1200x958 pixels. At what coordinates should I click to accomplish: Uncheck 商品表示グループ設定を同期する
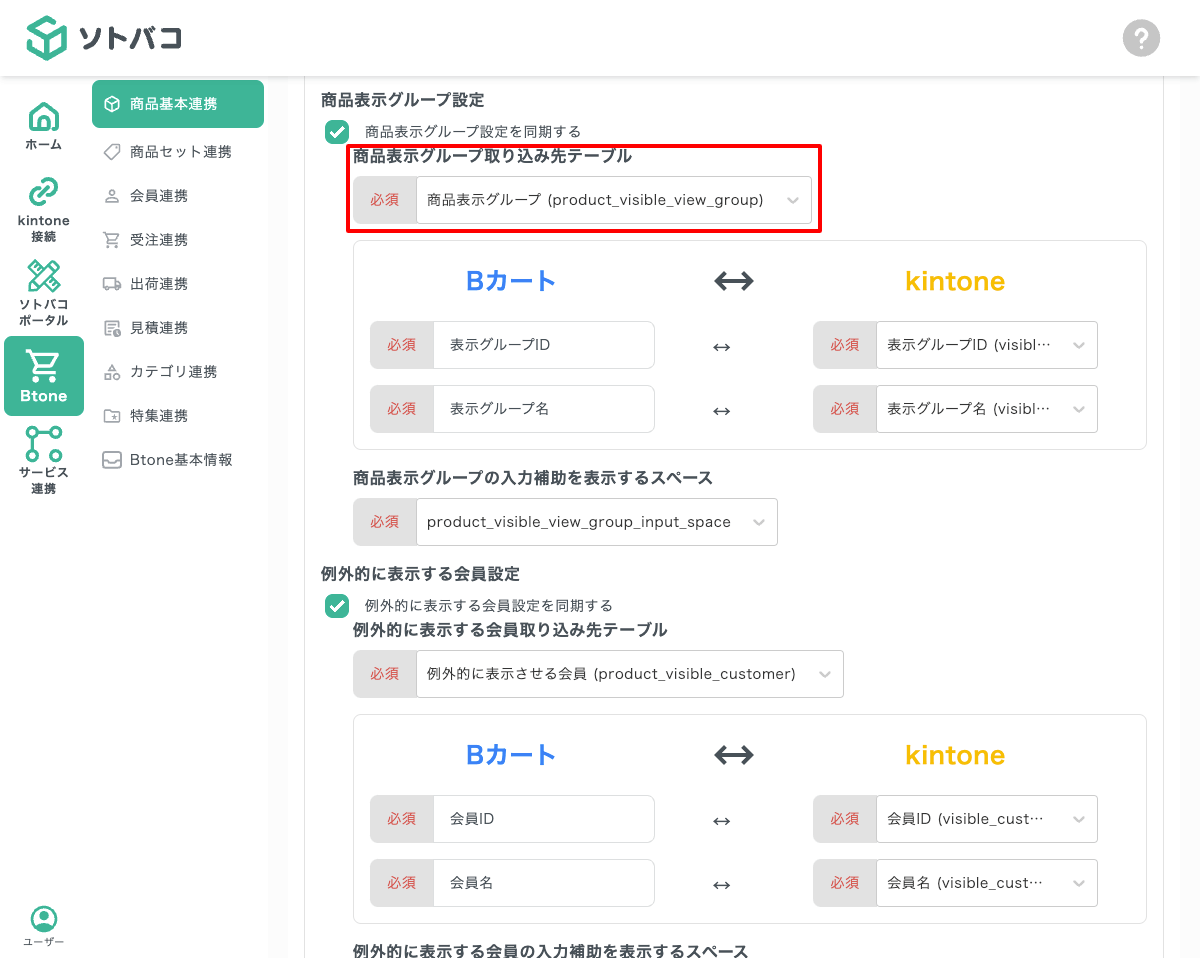[x=337, y=131]
